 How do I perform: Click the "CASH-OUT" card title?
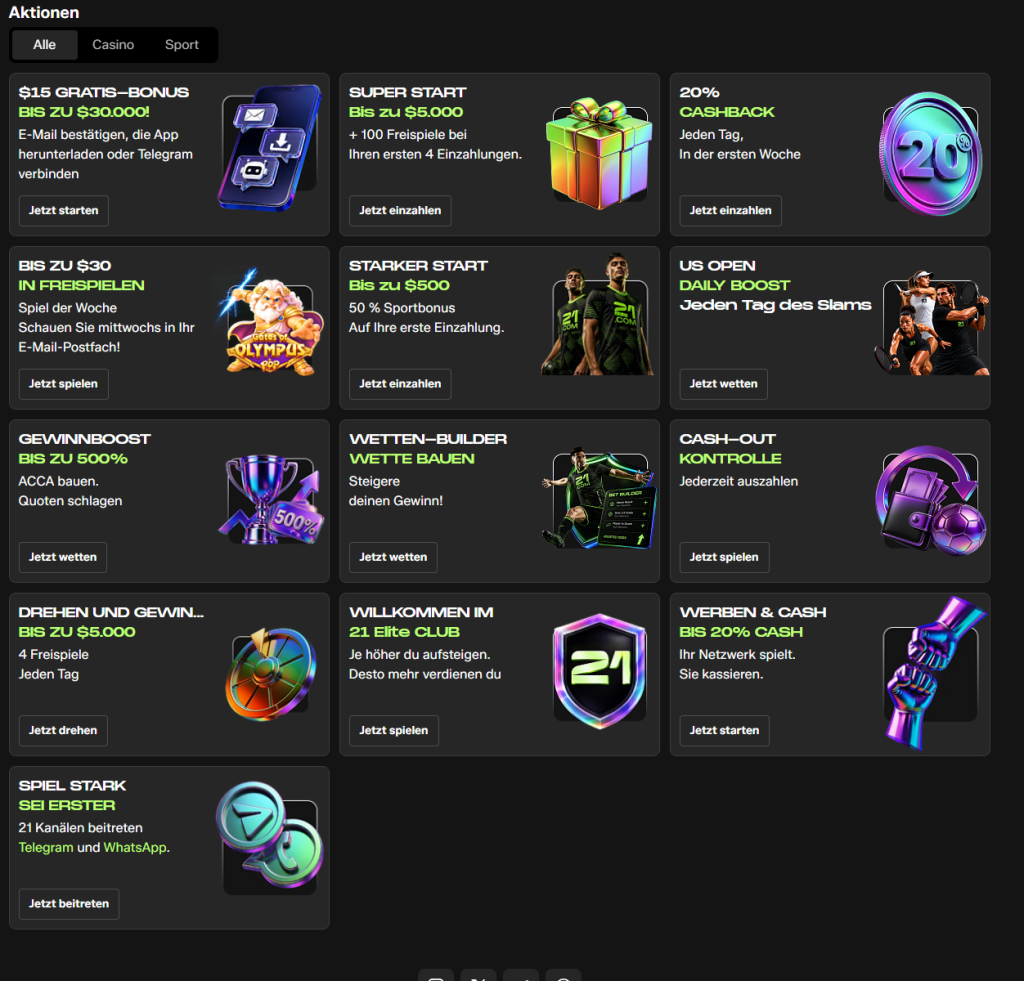pyautogui.click(x=728, y=439)
